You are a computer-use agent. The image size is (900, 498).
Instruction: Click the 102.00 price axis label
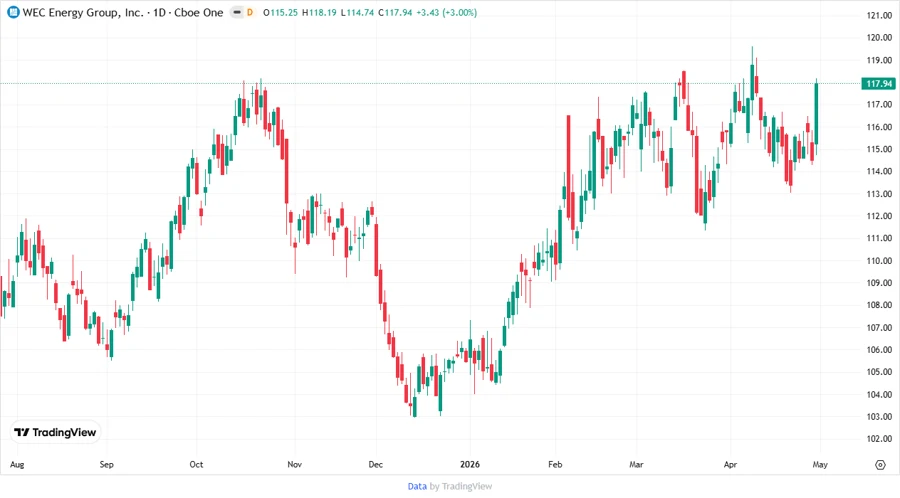(879, 439)
